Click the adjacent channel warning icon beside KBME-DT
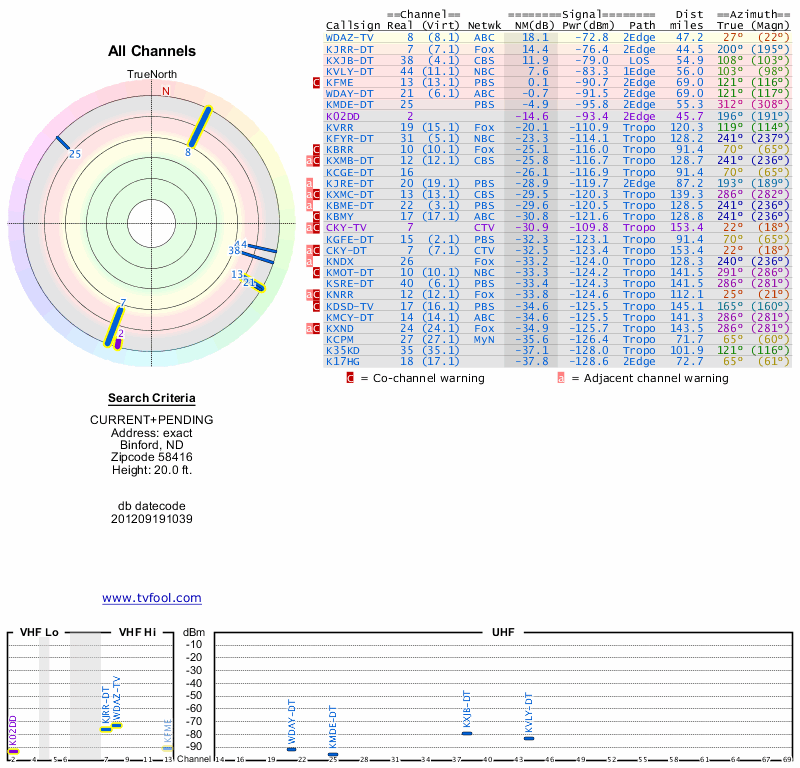This screenshot has width=800, height=768. 310,205
